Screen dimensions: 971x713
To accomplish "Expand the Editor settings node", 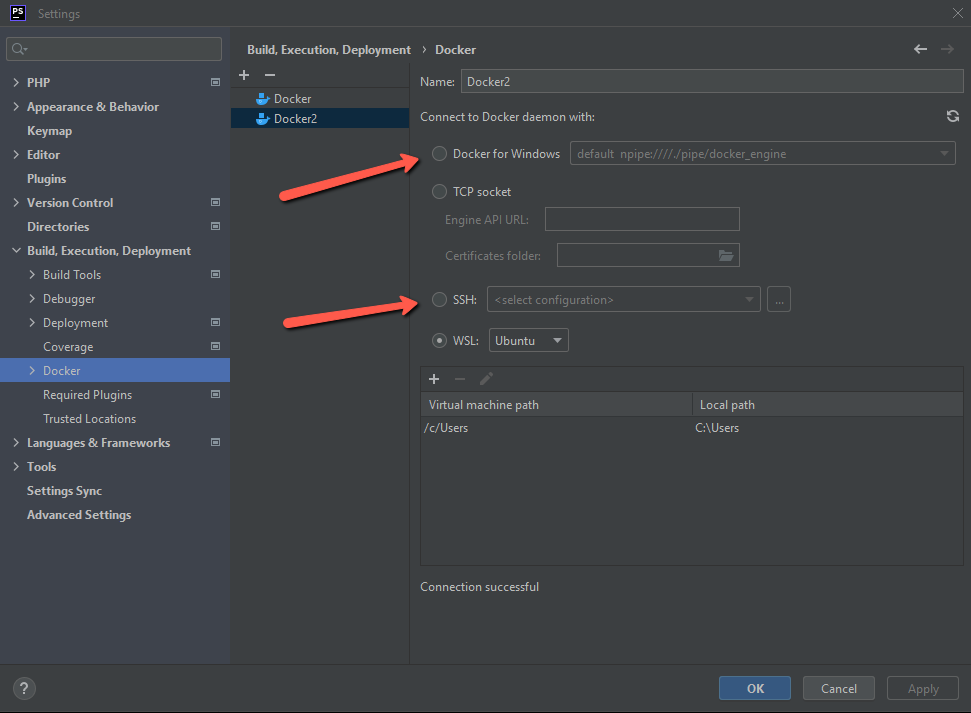I will [x=16, y=154].
